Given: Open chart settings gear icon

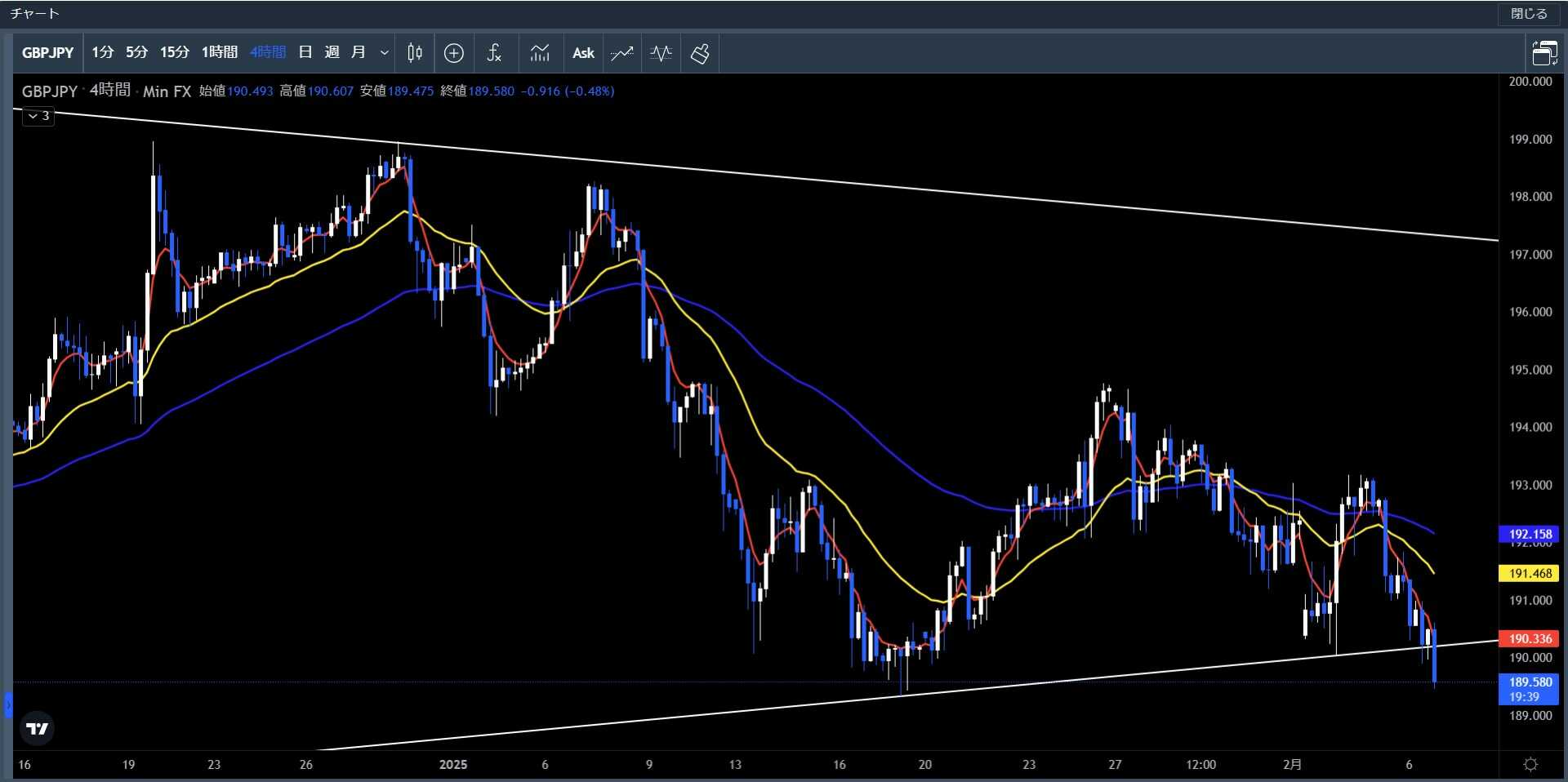Looking at the screenshot, I should (1530, 764).
